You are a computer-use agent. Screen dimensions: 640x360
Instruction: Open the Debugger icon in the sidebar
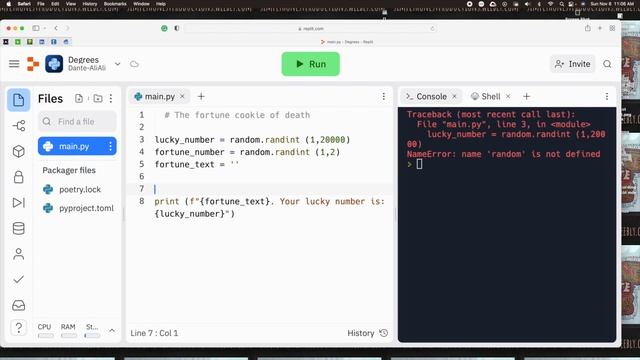coord(18,202)
